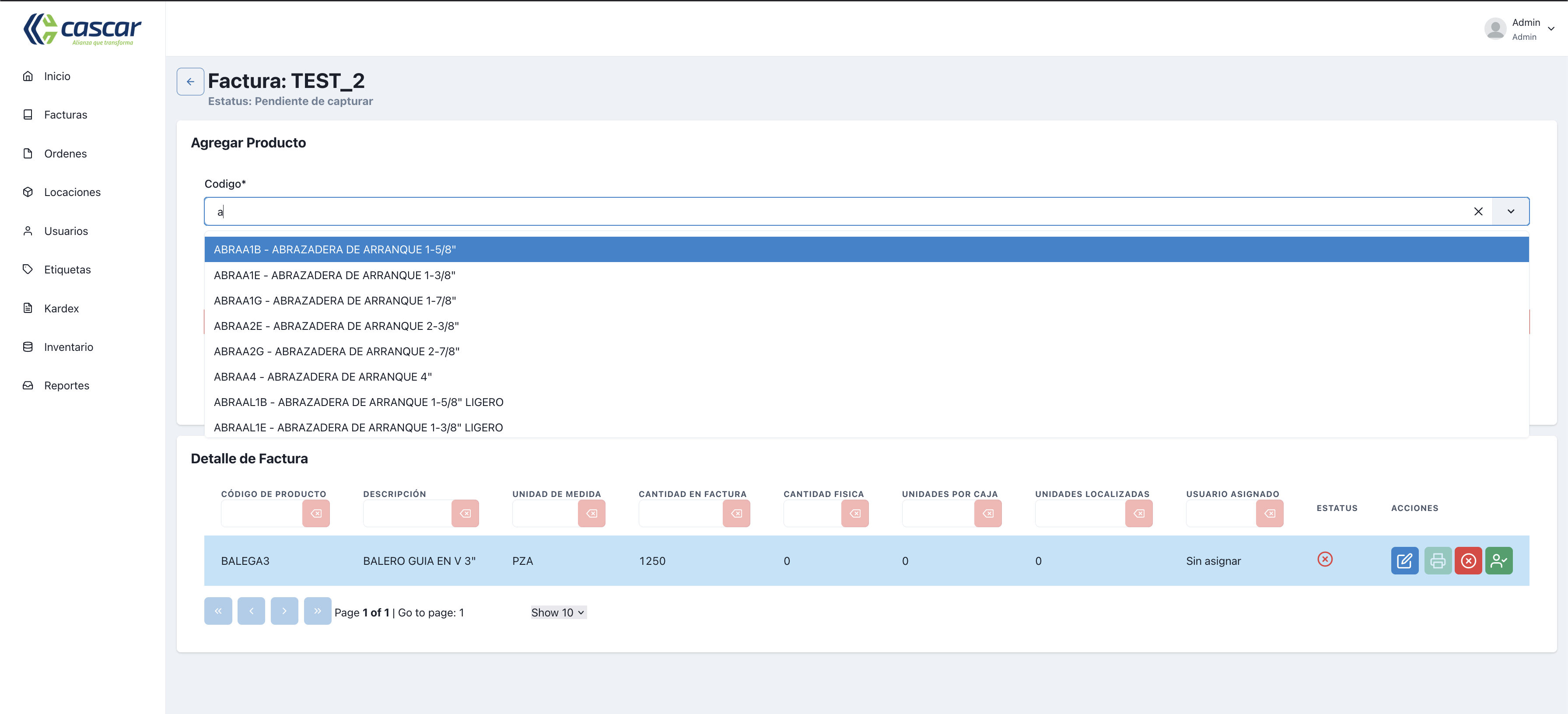This screenshot has height=714, width=1568.
Task: Clear the Cantidad Fisica filter field
Action: coord(854,513)
